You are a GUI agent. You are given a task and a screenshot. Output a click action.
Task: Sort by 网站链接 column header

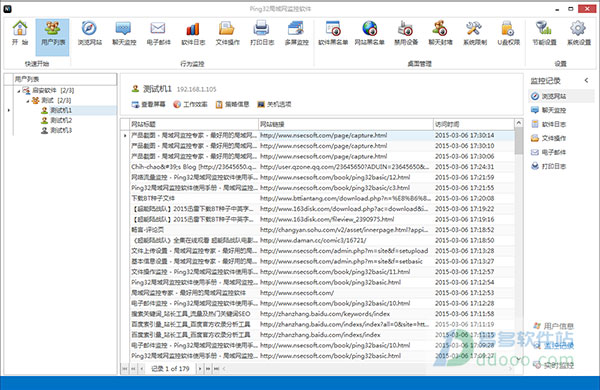pos(346,124)
